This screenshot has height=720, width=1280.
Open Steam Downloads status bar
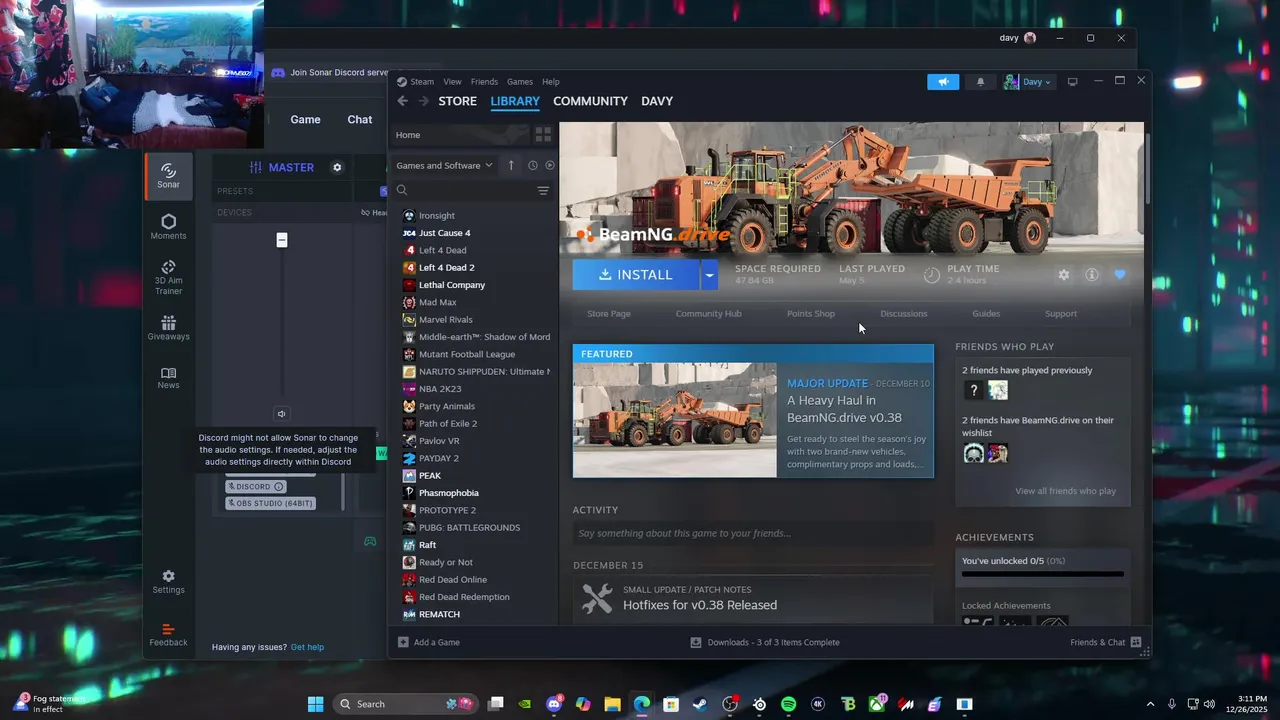pyautogui.click(x=765, y=642)
